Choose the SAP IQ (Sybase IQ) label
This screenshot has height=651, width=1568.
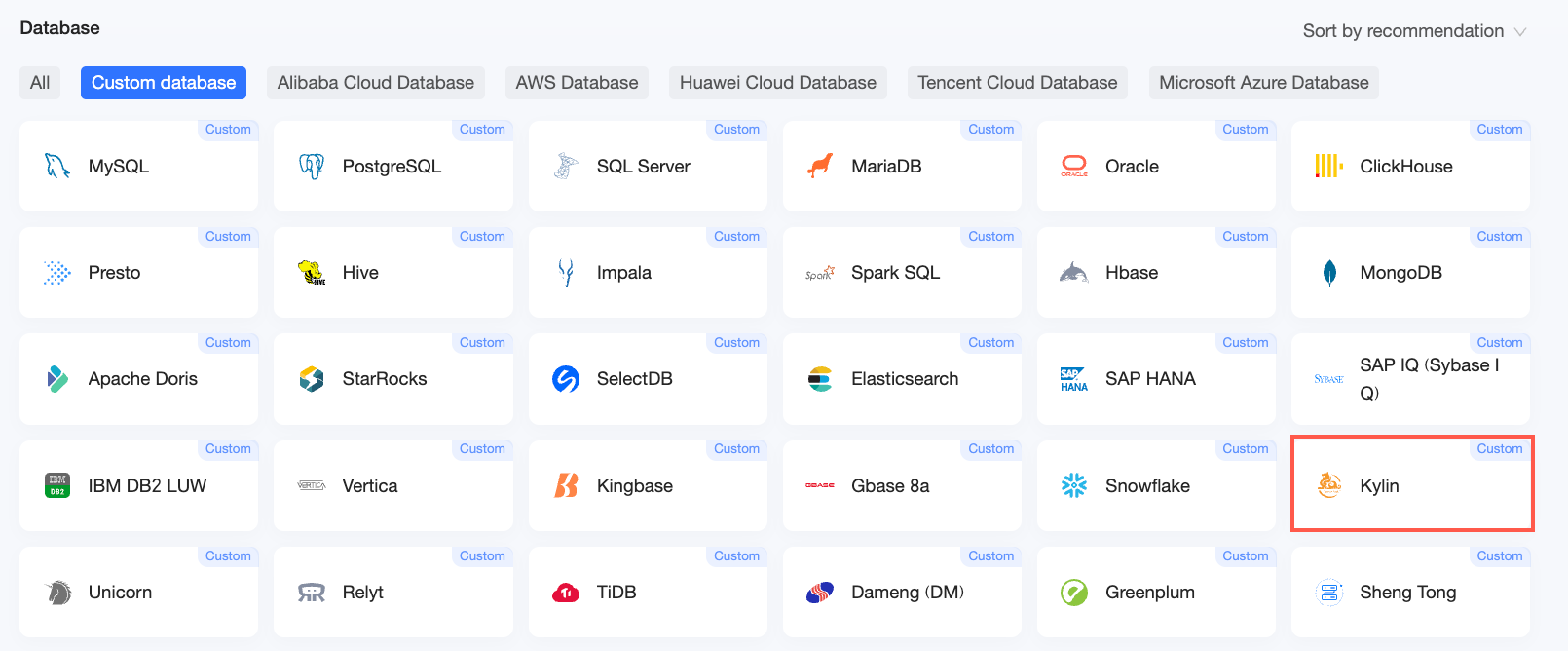click(x=1430, y=379)
